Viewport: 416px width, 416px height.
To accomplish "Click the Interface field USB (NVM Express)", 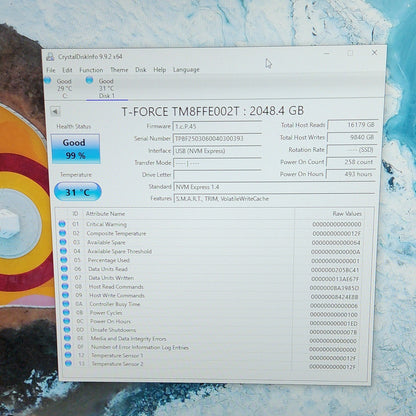I will point(217,151).
